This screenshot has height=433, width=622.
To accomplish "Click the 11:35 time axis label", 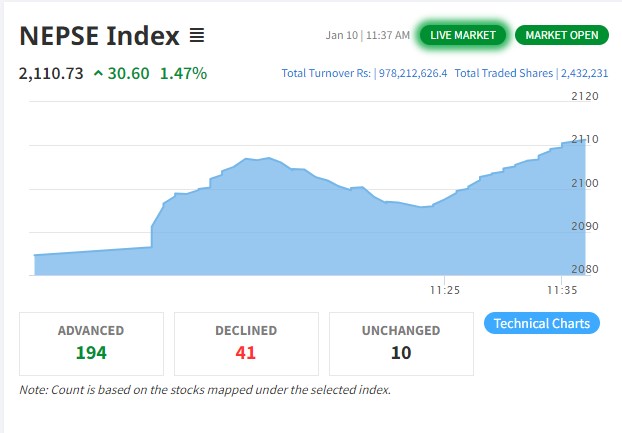I will [x=562, y=290].
